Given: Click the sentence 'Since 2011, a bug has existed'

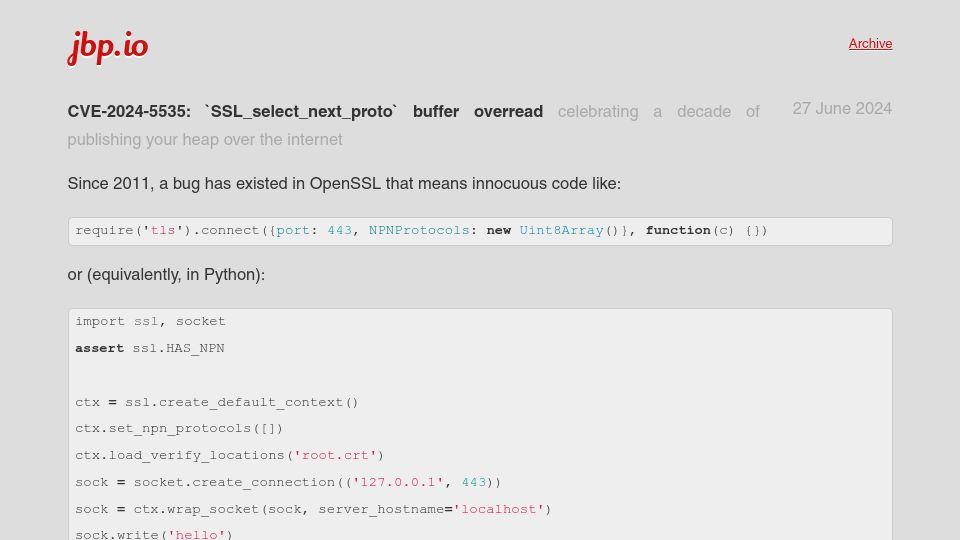Looking at the screenshot, I should [344, 184].
